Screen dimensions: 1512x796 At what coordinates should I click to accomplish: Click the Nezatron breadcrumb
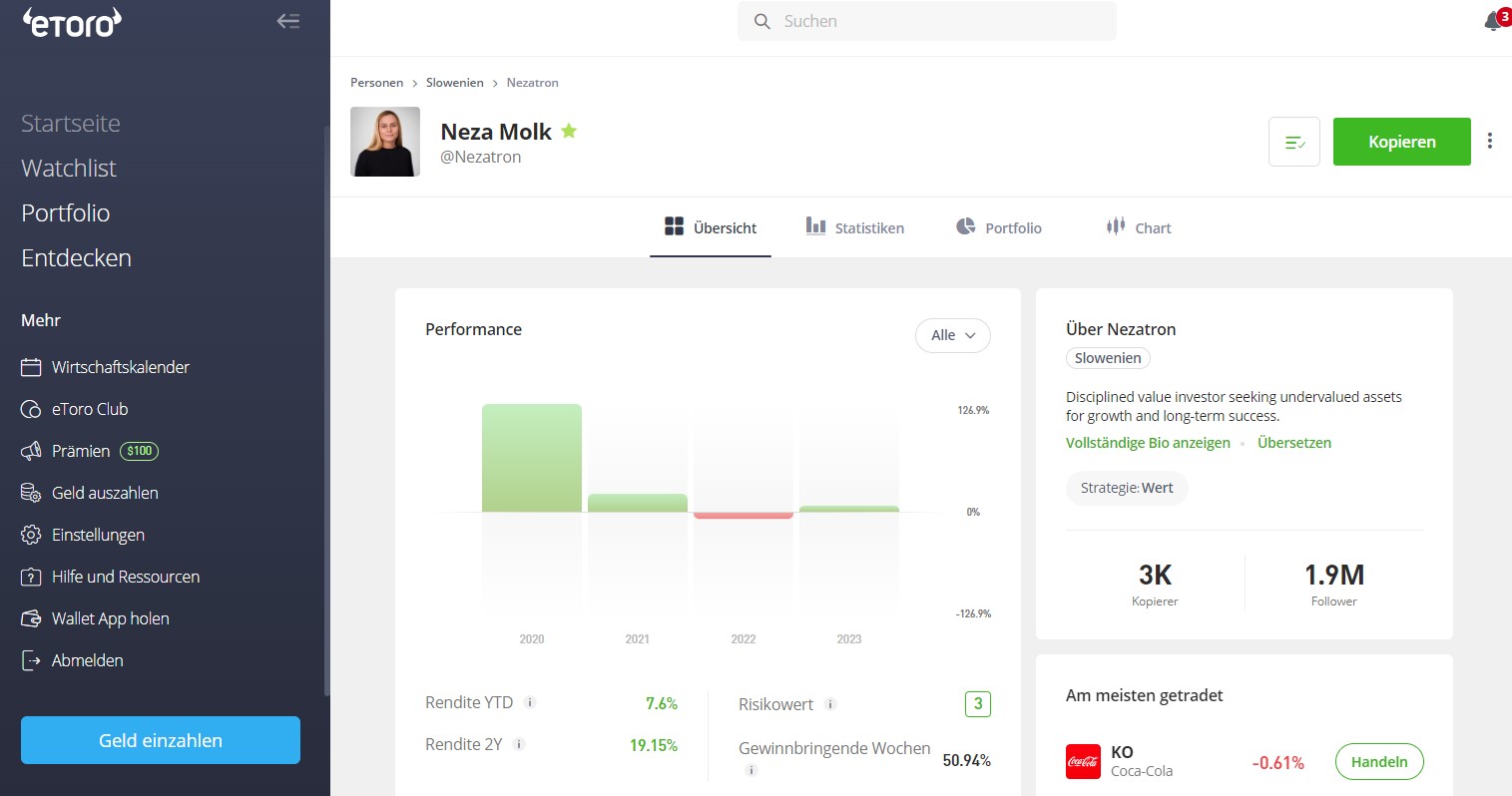tap(533, 83)
